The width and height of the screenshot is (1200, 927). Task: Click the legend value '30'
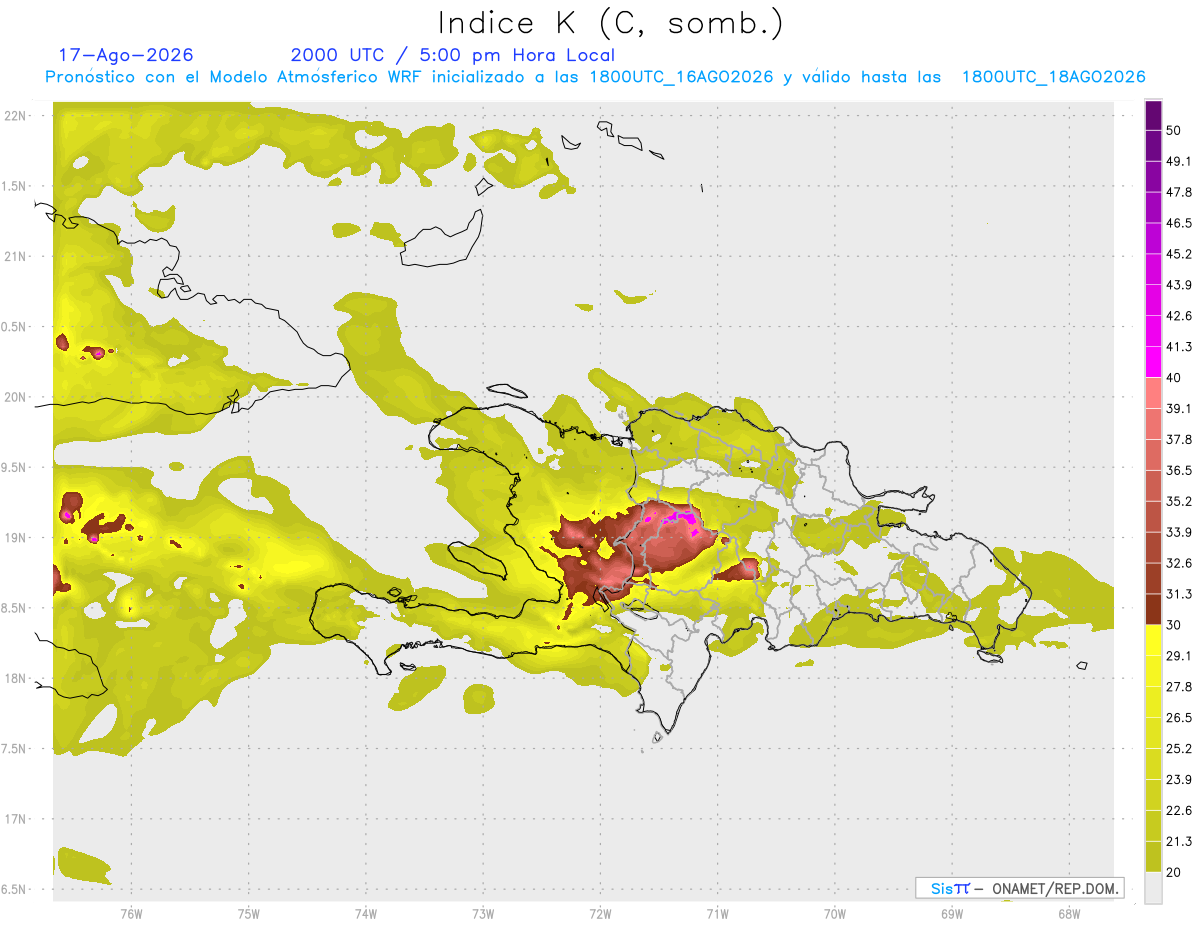tap(1175, 625)
